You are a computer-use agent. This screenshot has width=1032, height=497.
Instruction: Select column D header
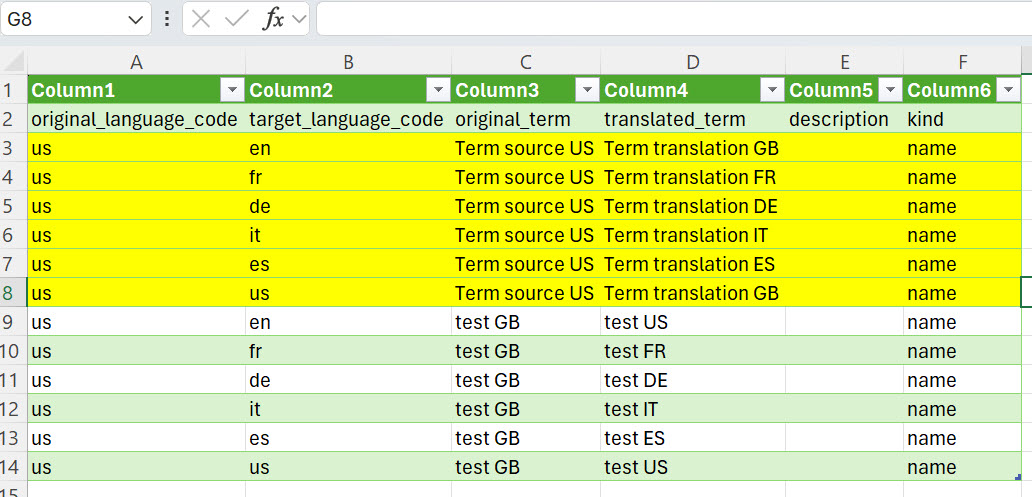(x=692, y=63)
